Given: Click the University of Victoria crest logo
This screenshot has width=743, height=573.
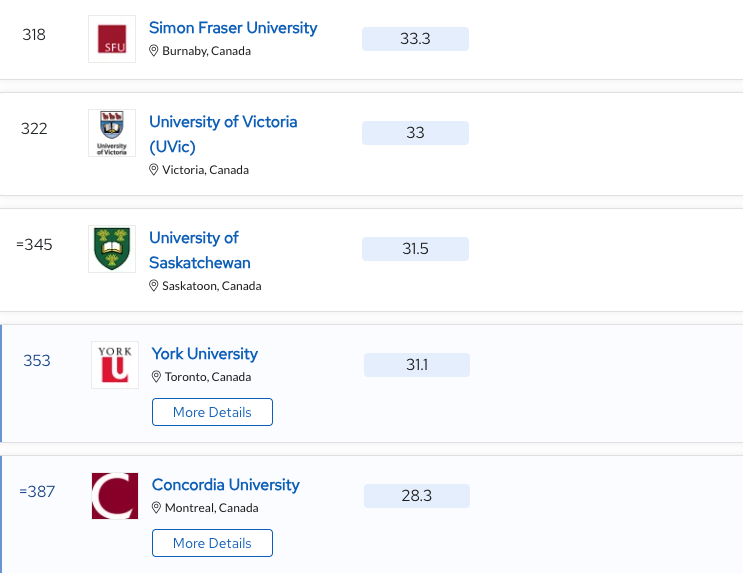Looking at the screenshot, I should click(x=112, y=133).
